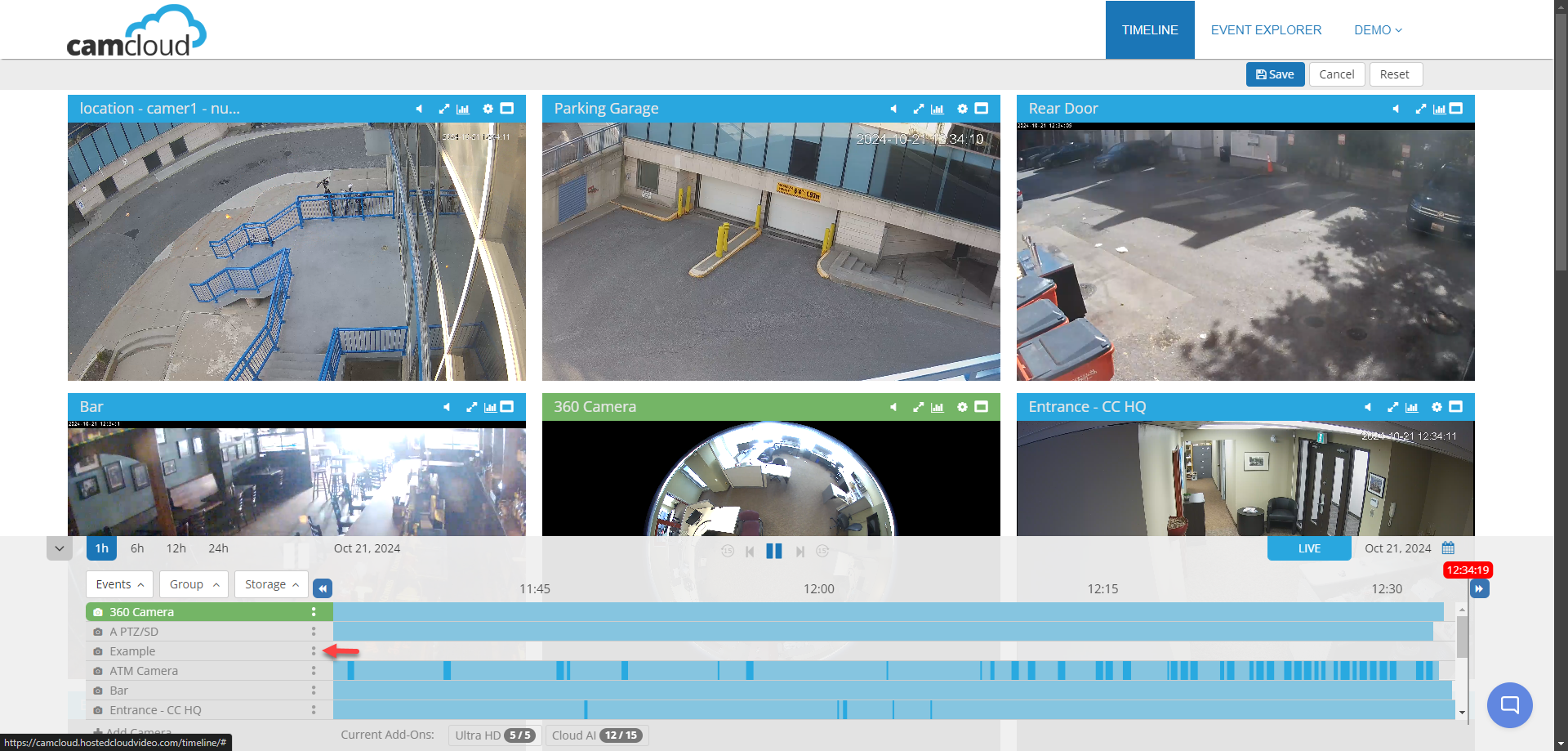Save the current layout
1568x751 pixels.
1274,74
